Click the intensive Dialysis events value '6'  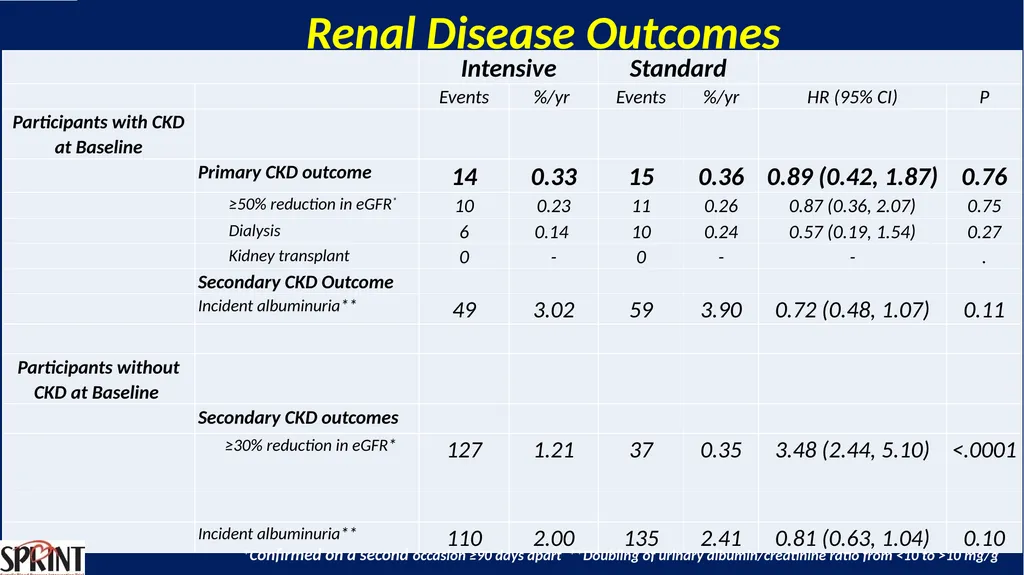(464, 233)
